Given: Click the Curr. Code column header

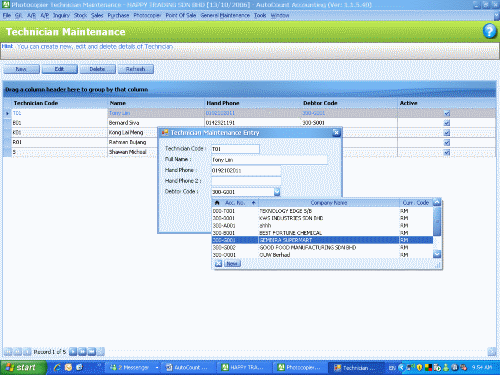Looking at the screenshot, I should coord(416,203).
